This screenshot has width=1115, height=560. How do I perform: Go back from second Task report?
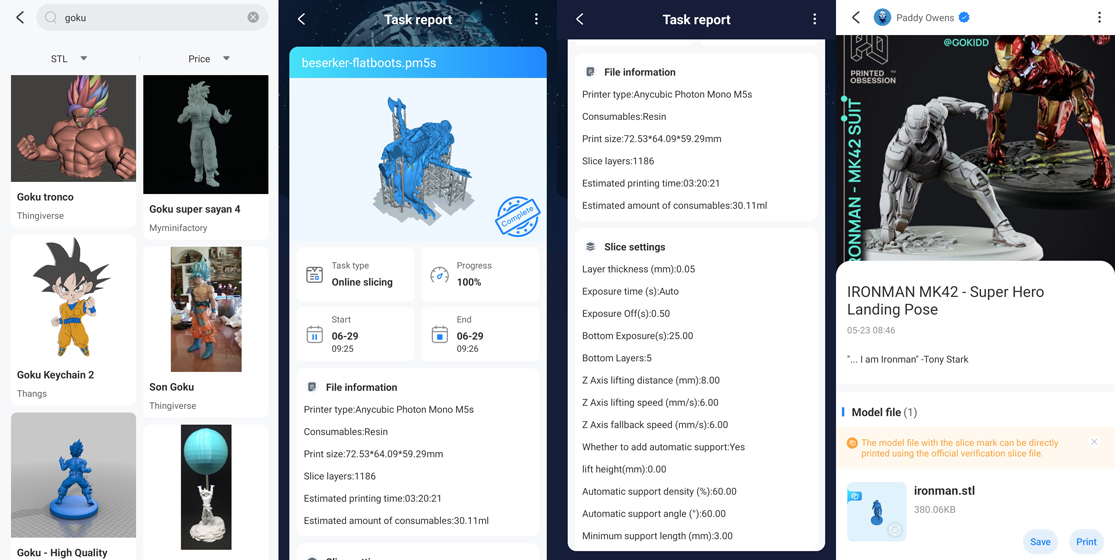point(580,19)
